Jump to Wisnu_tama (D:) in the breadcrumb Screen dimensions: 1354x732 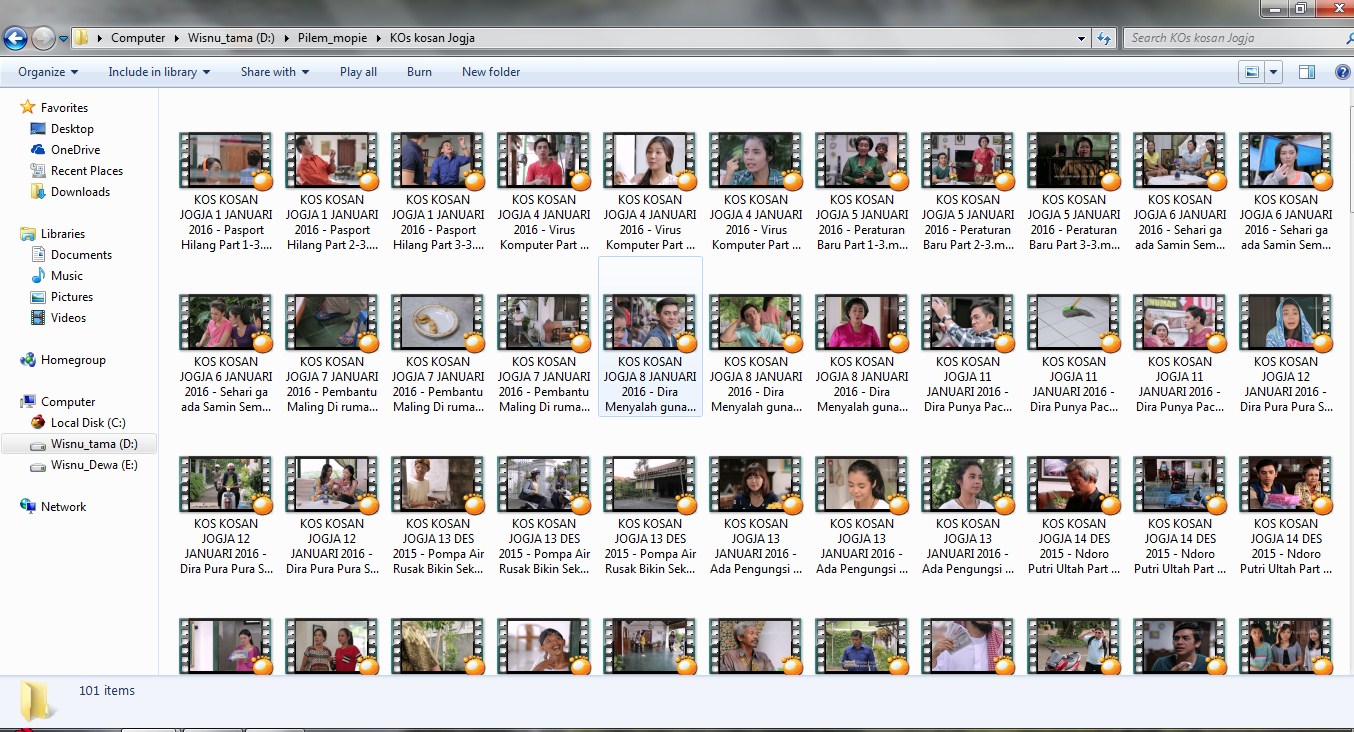[231, 38]
